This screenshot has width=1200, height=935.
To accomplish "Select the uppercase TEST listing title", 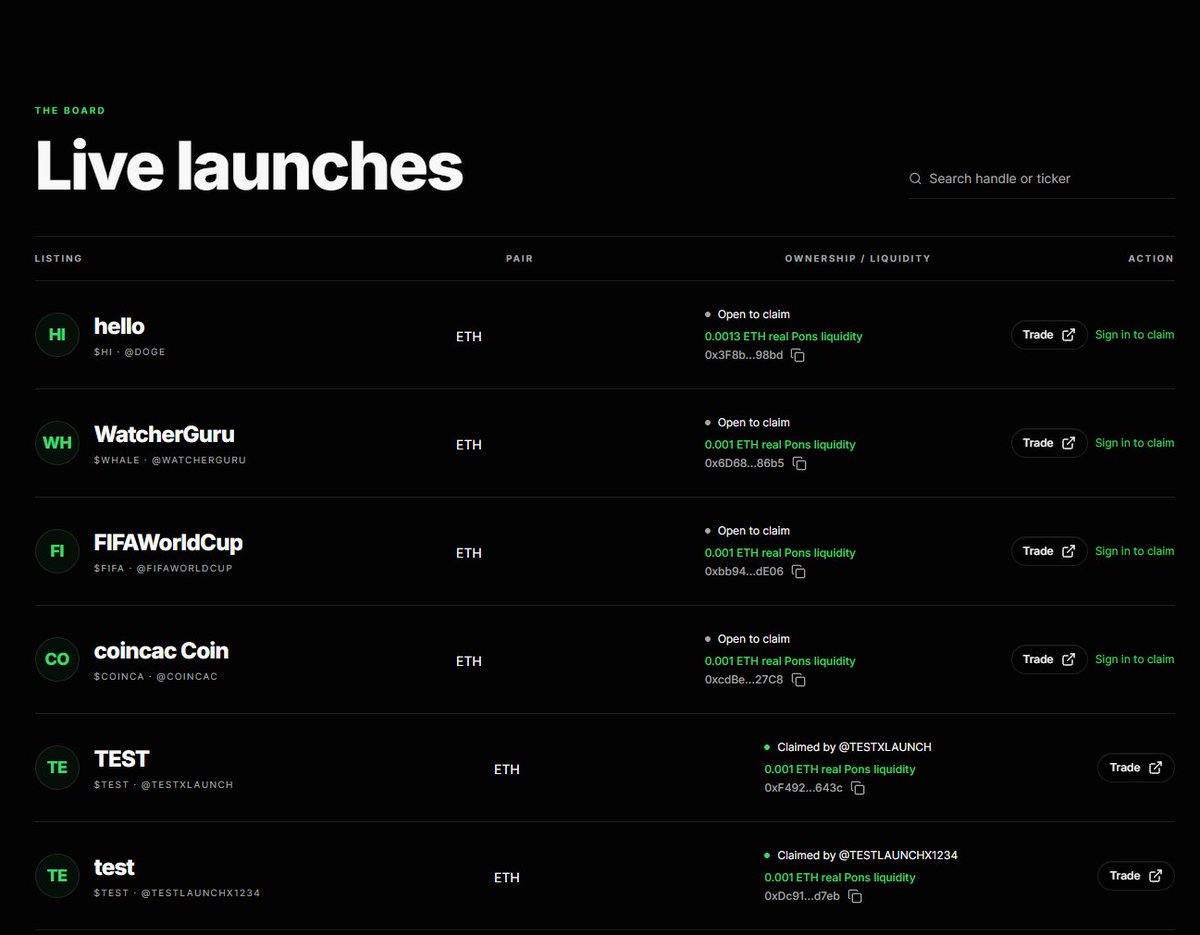I will pos(121,759).
